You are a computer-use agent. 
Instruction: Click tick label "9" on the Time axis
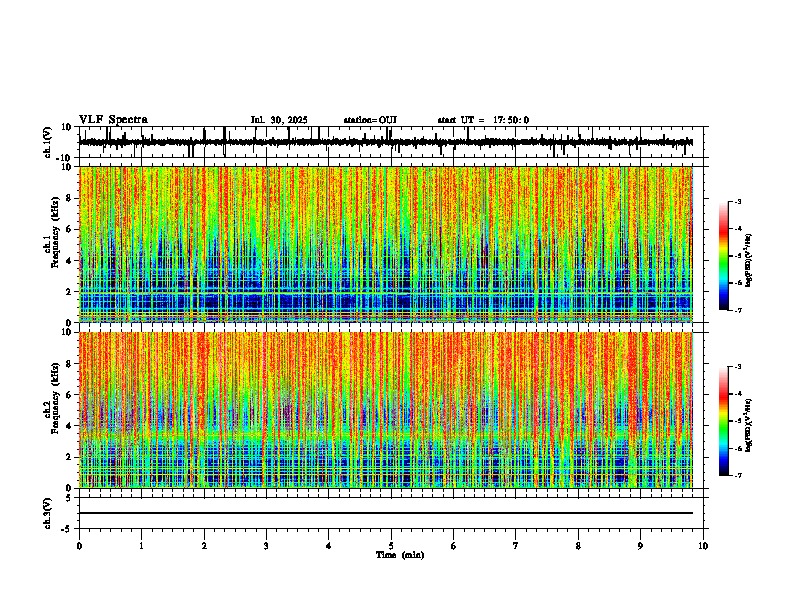click(x=640, y=546)
